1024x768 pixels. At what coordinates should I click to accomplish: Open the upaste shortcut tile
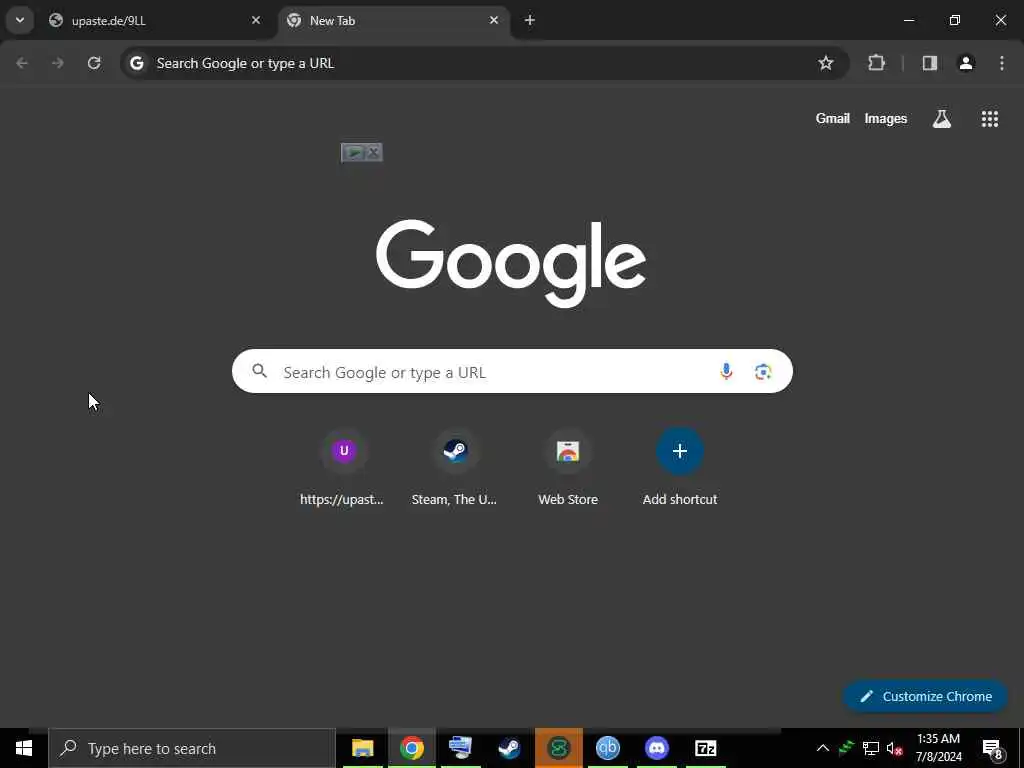point(343,468)
